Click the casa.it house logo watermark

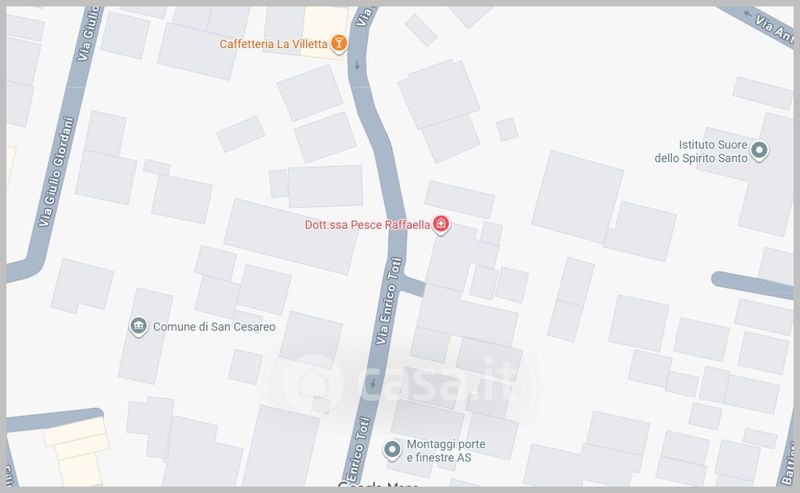[313, 384]
